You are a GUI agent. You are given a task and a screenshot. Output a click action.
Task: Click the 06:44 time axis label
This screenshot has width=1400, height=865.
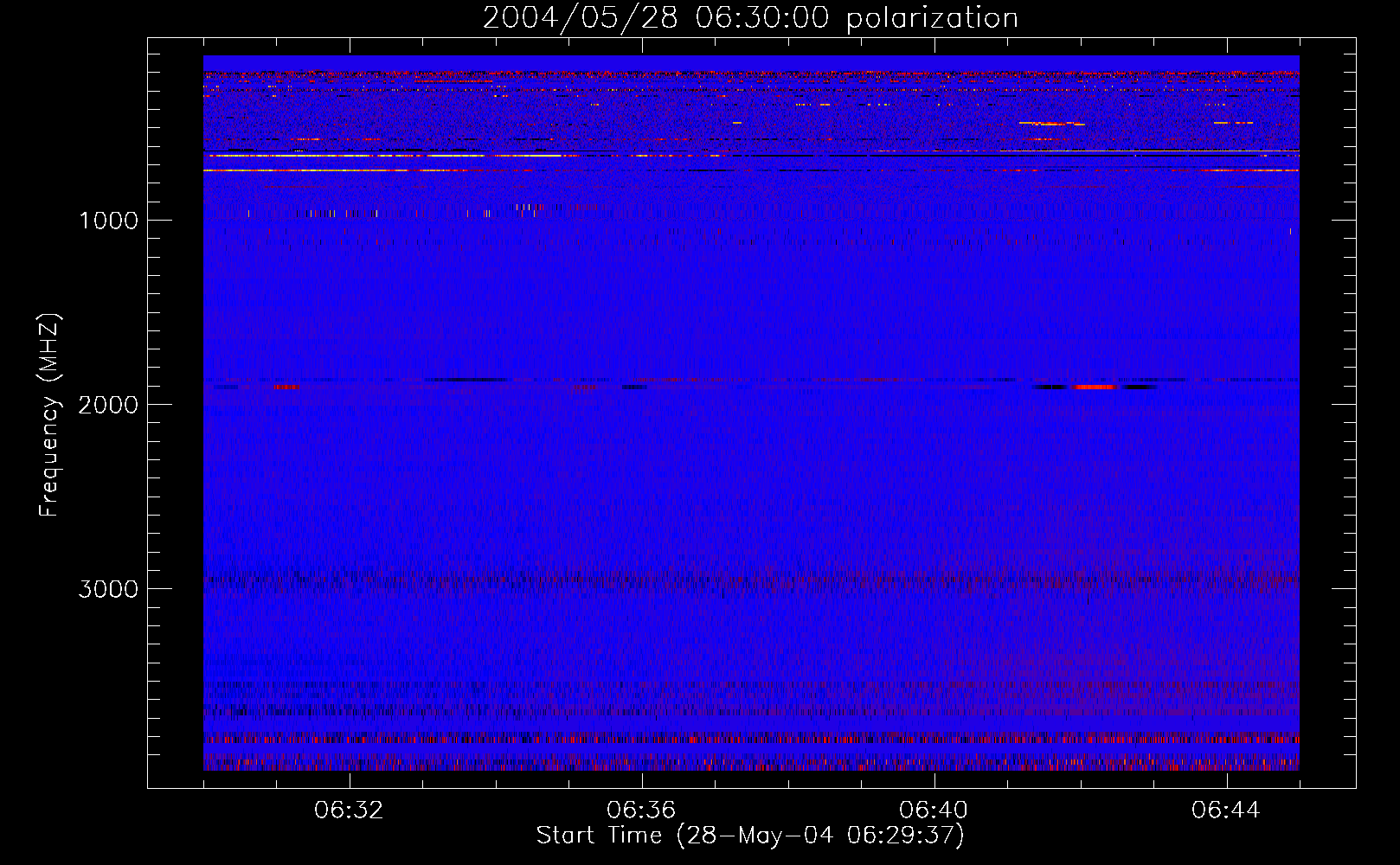(1226, 811)
